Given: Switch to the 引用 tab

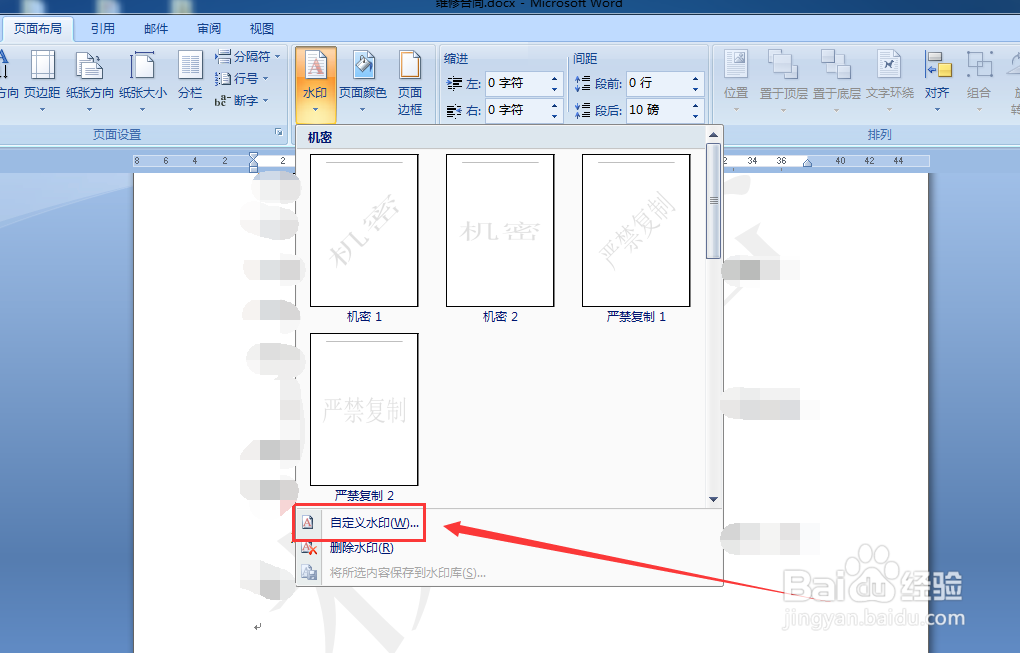Looking at the screenshot, I should [x=103, y=29].
